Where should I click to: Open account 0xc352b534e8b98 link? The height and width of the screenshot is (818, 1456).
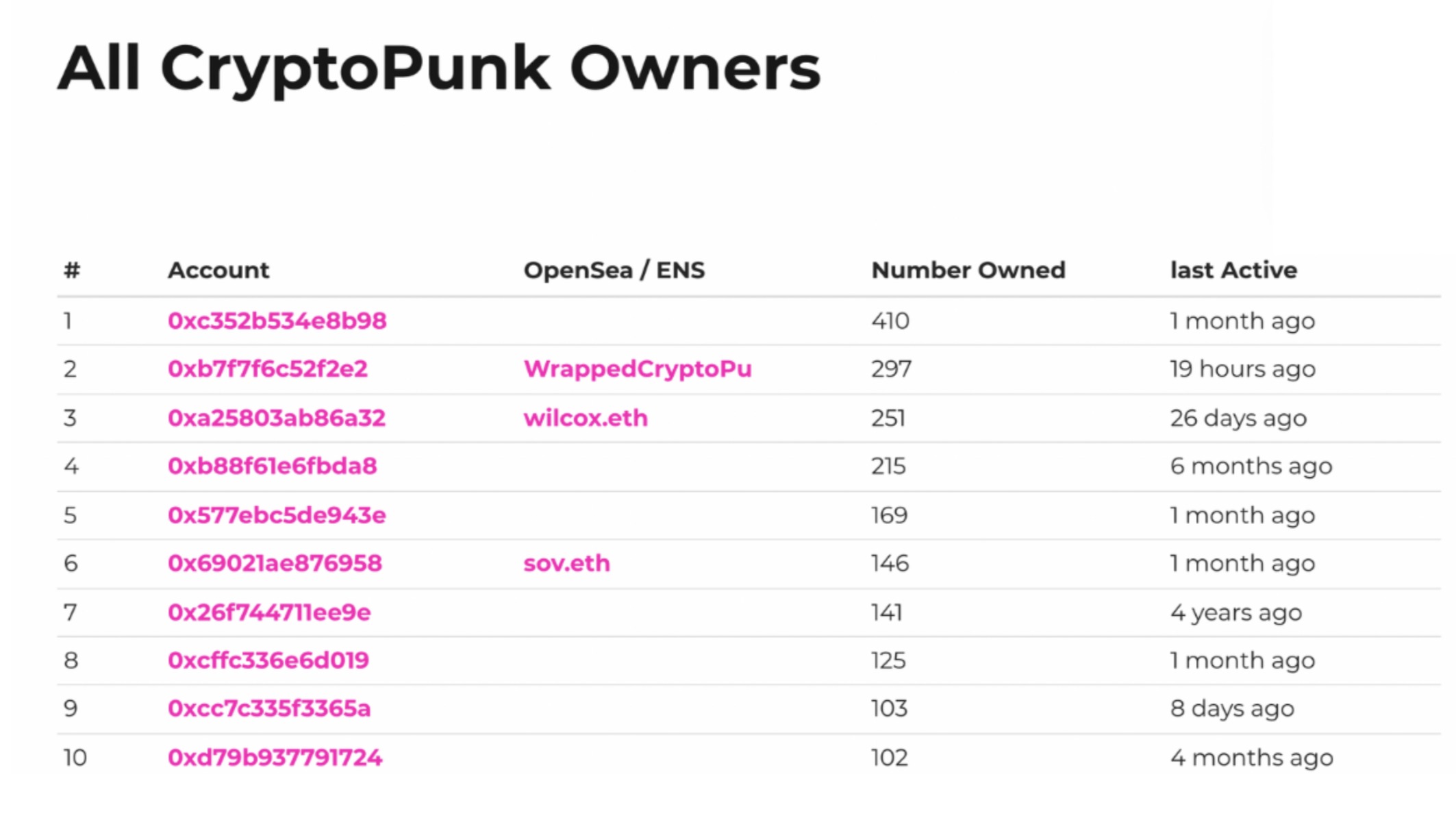pyautogui.click(x=277, y=321)
